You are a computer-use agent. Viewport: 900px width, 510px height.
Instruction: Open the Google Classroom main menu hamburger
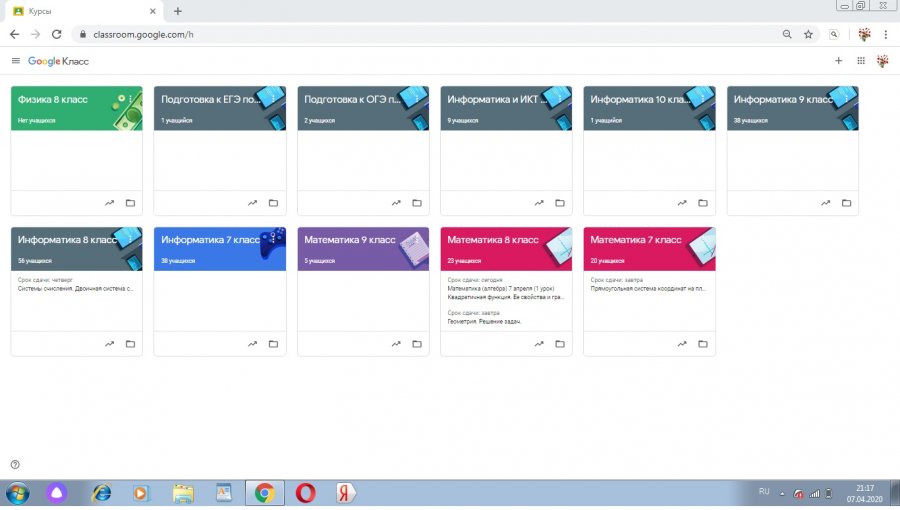[x=15, y=61]
